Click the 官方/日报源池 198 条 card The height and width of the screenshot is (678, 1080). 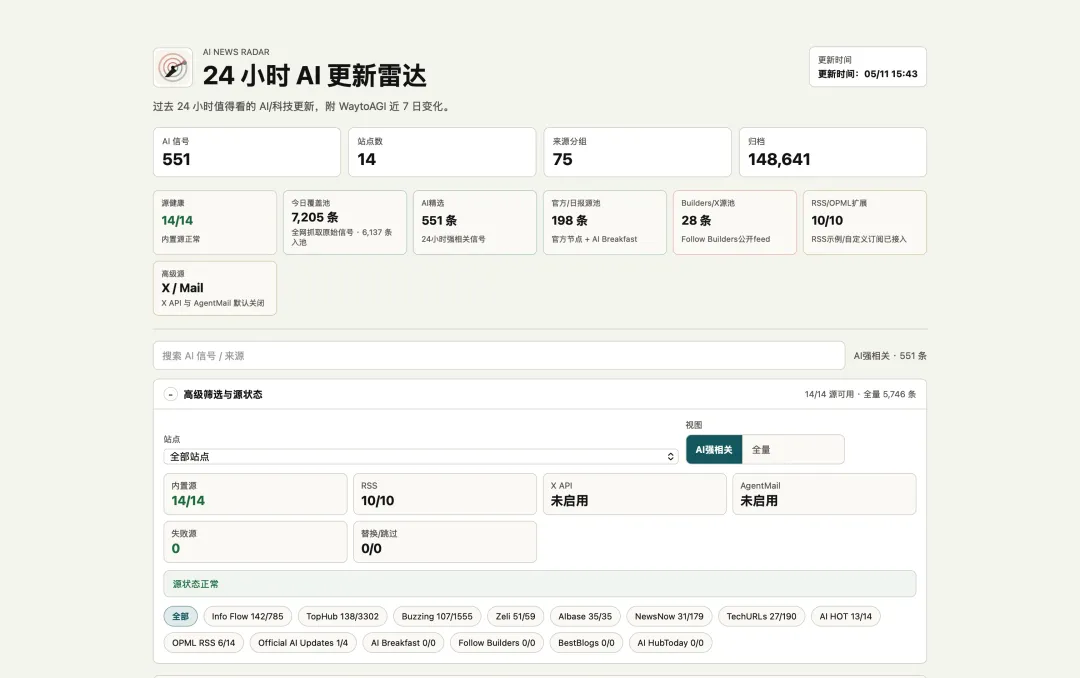coord(605,223)
